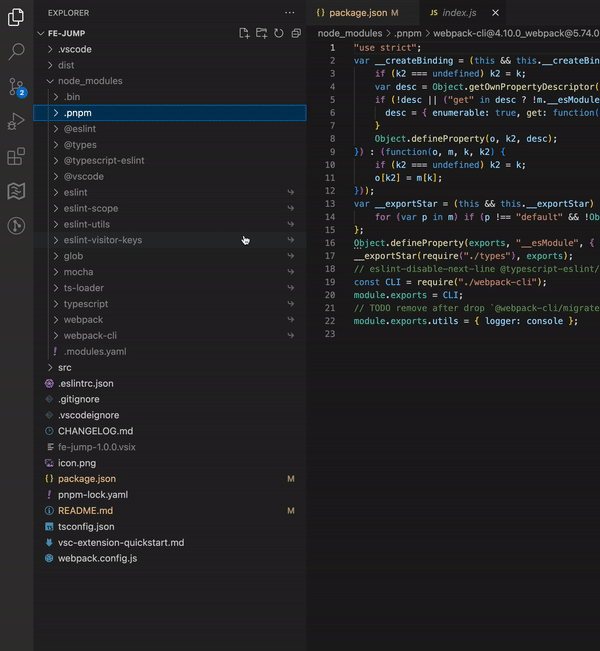Viewport: 600px width, 651px height.
Task: Open Source Control view with badge 2
Action: [17, 87]
